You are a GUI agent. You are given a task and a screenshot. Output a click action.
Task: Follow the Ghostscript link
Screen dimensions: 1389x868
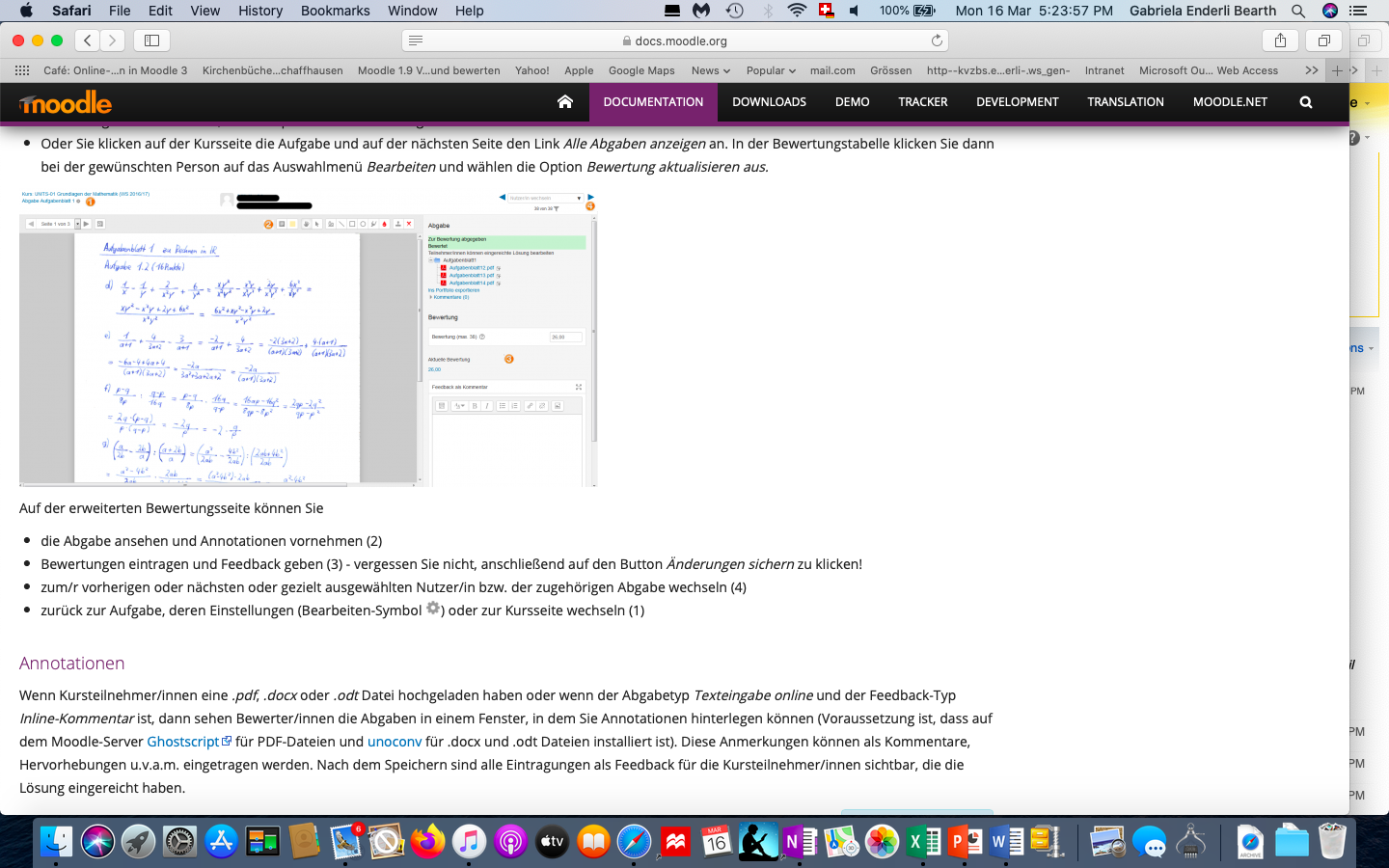coord(183,742)
